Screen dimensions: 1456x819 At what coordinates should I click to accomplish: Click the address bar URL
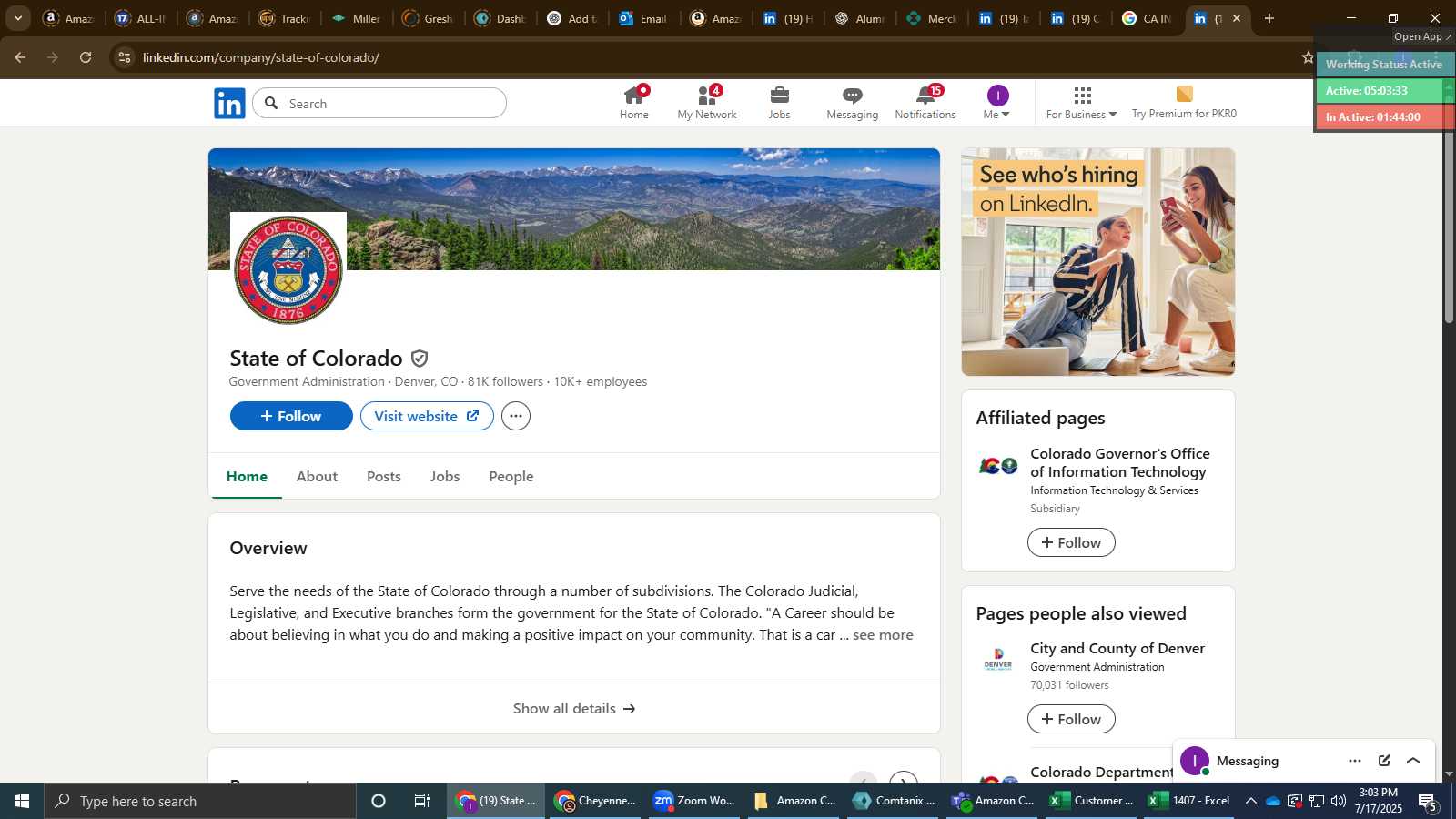tap(261, 57)
